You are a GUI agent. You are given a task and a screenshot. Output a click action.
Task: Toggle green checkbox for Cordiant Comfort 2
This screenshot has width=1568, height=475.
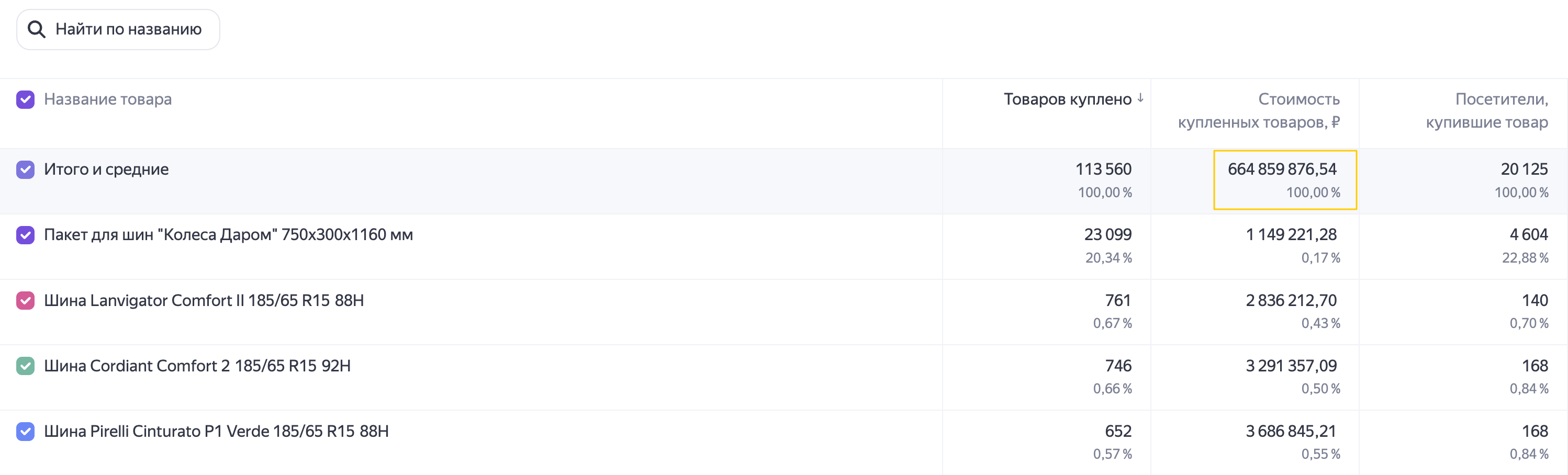click(26, 366)
